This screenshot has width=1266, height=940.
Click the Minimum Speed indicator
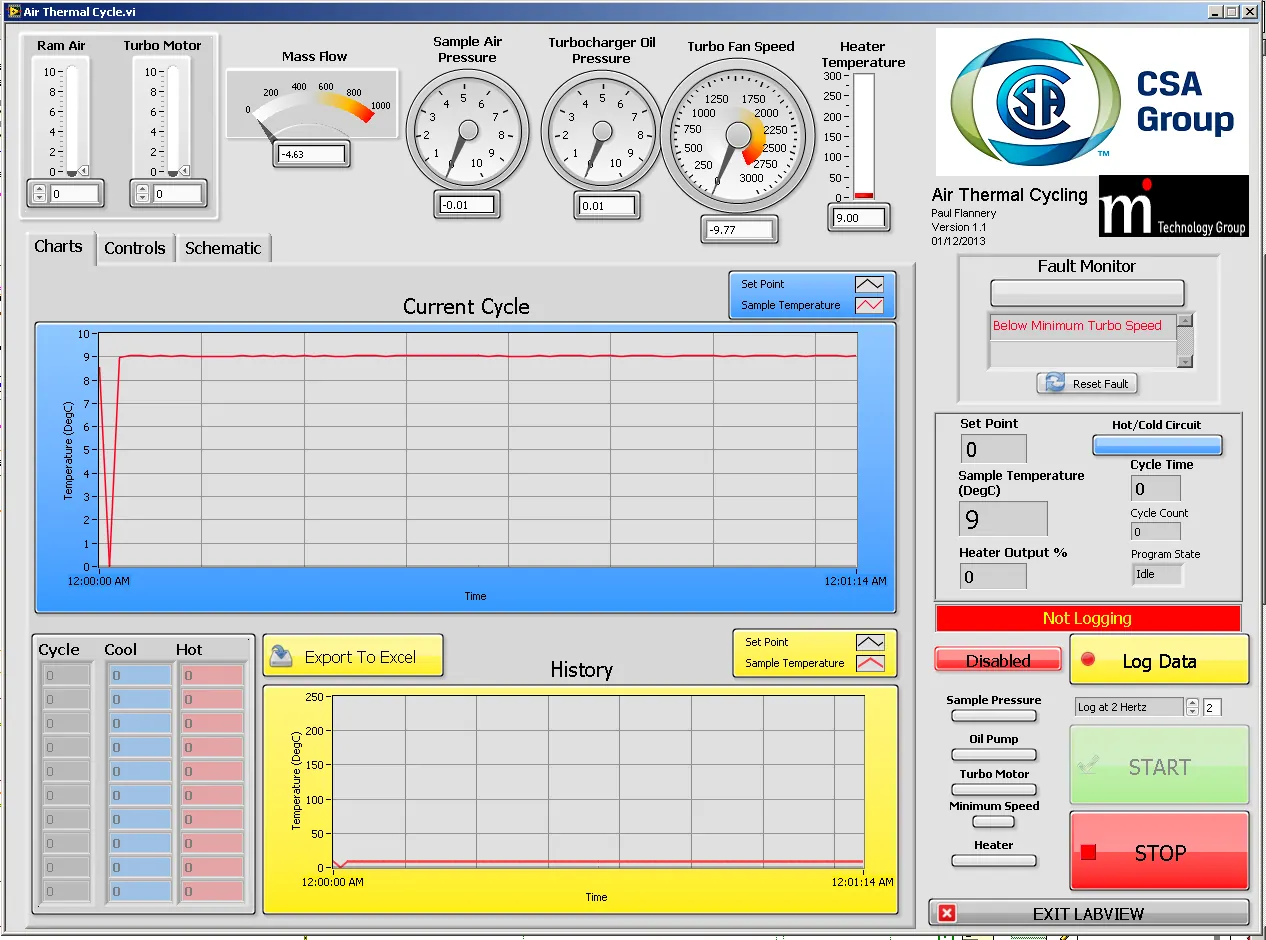[x=993, y=821]
